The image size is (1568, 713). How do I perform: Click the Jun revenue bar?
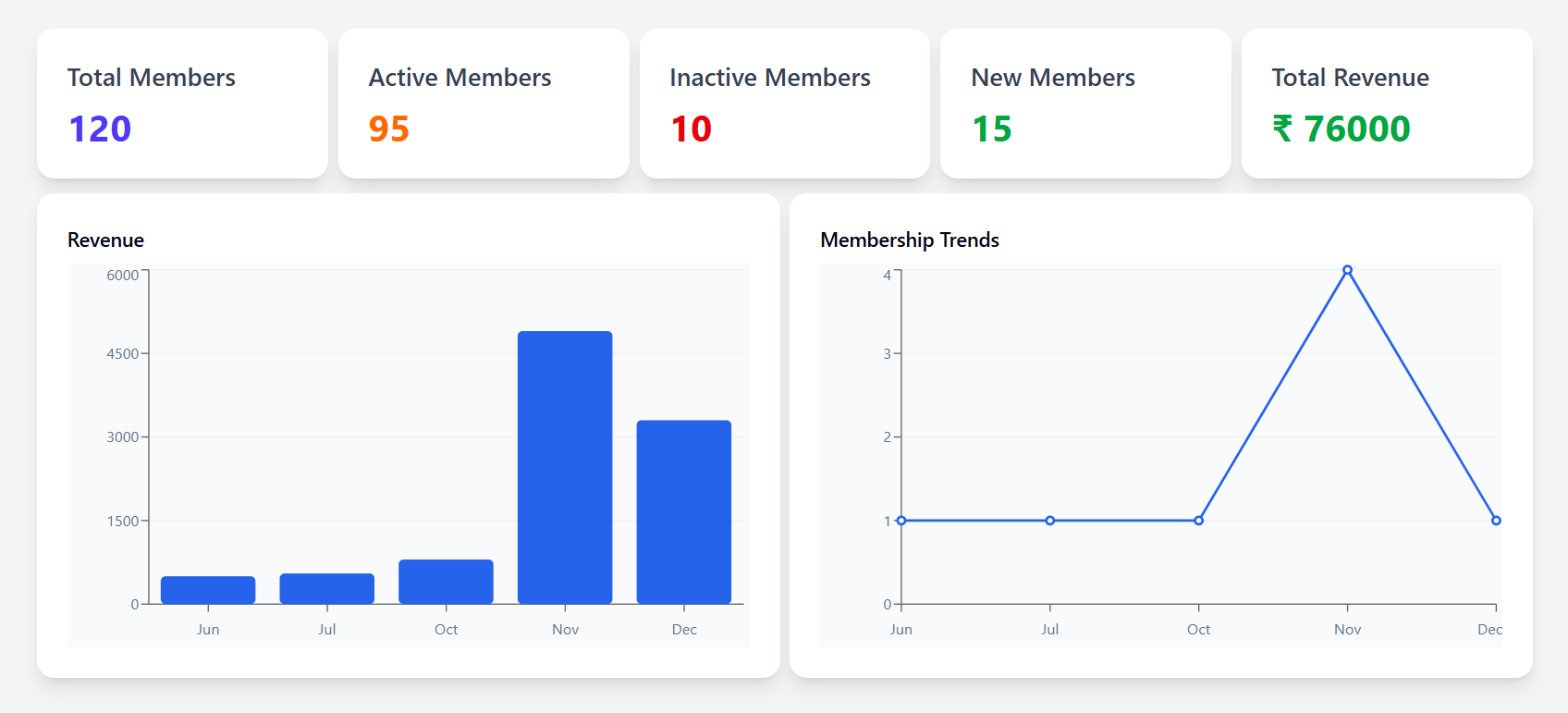pos(208,590)
